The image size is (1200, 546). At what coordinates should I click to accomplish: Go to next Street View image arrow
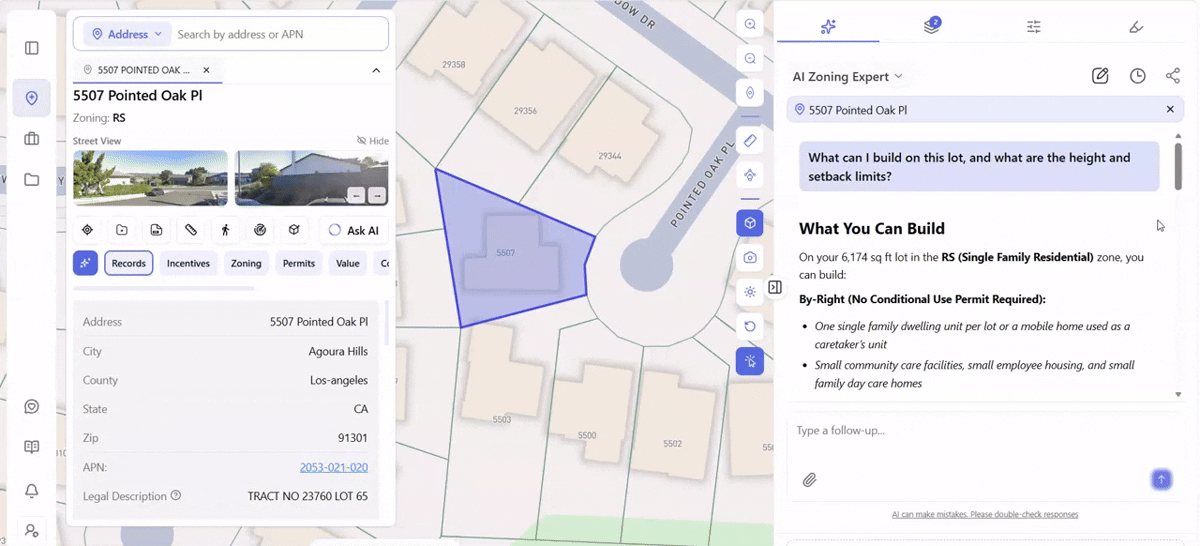click(376, 195)
